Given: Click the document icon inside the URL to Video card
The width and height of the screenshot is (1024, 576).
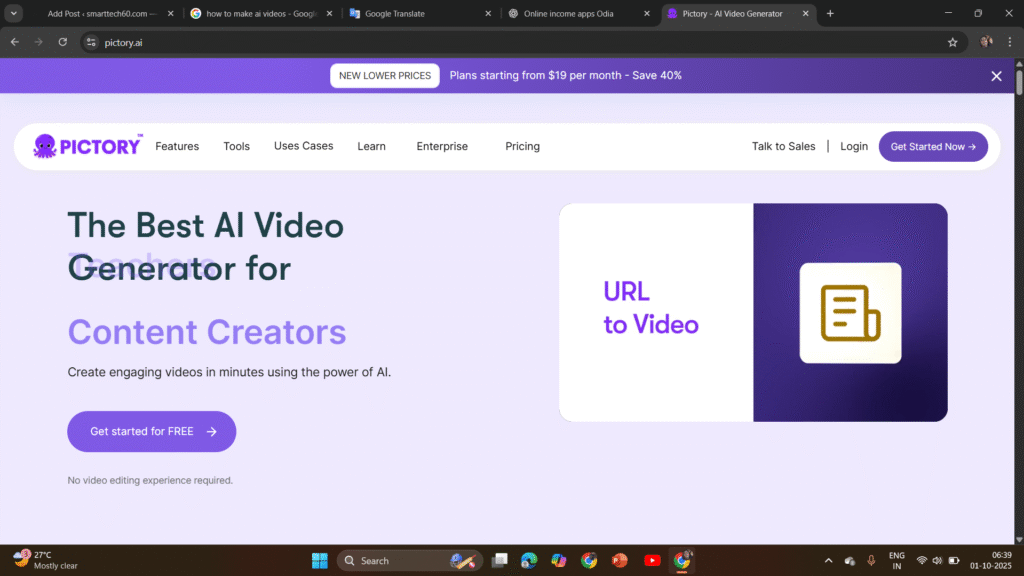Looking at the screenshot, I should (x=850, y=313).
